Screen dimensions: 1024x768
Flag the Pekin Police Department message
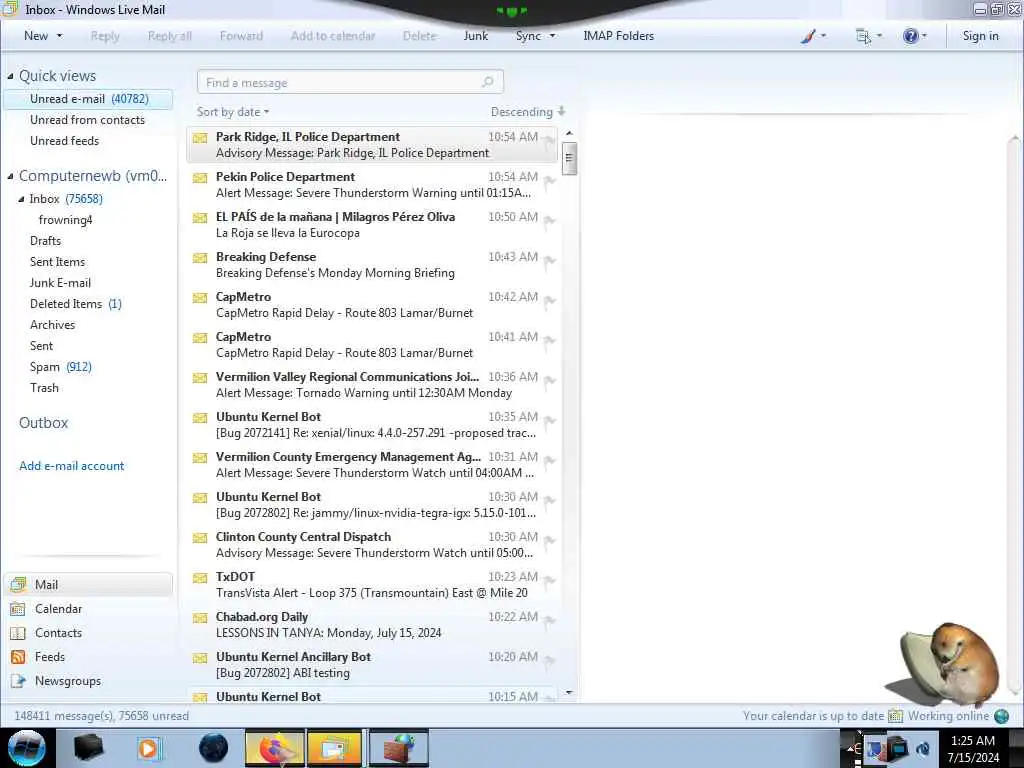point(549,181)
